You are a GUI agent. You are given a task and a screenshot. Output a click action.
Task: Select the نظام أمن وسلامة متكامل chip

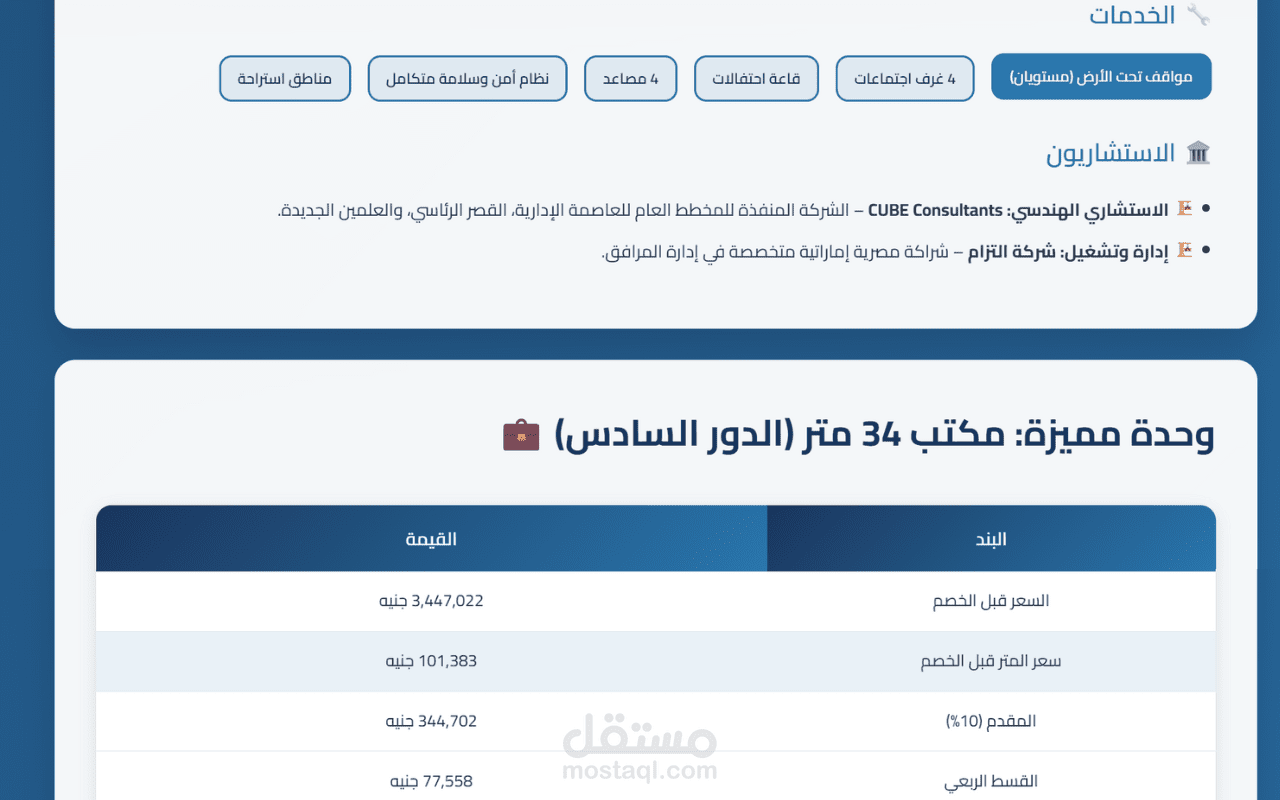[467, 78]
